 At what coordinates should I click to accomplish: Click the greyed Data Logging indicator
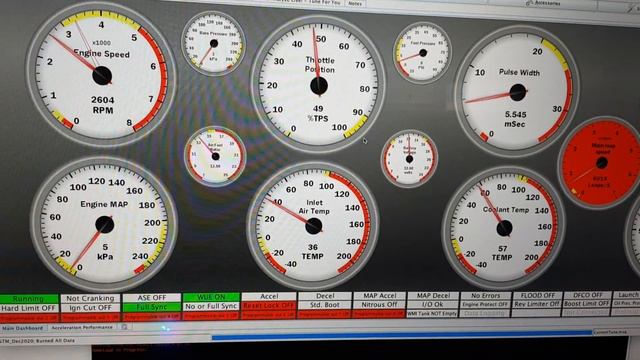(x=485, y=313)
